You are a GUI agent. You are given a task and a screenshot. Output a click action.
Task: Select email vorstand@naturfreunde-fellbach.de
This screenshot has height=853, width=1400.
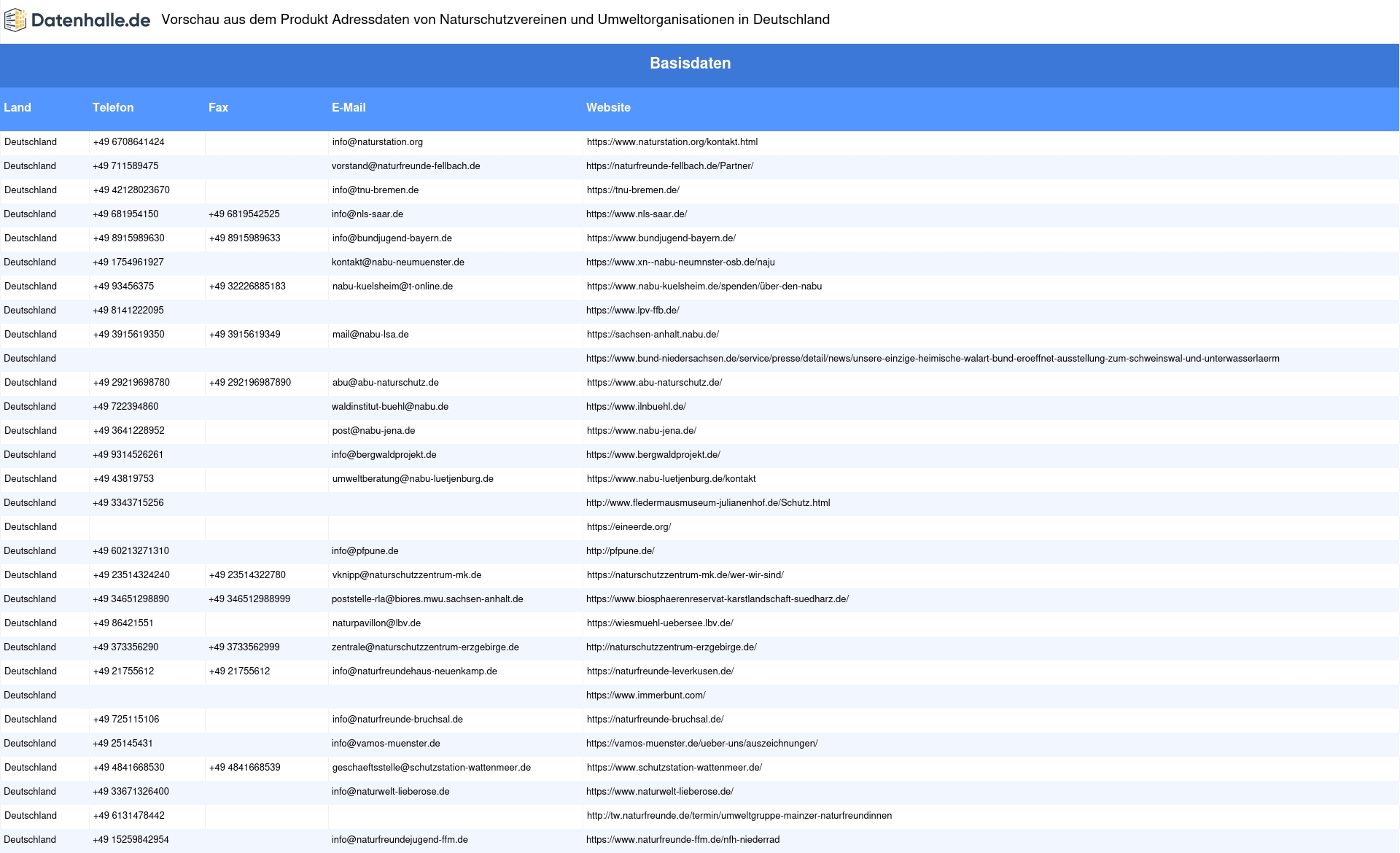tap(406, 166)
